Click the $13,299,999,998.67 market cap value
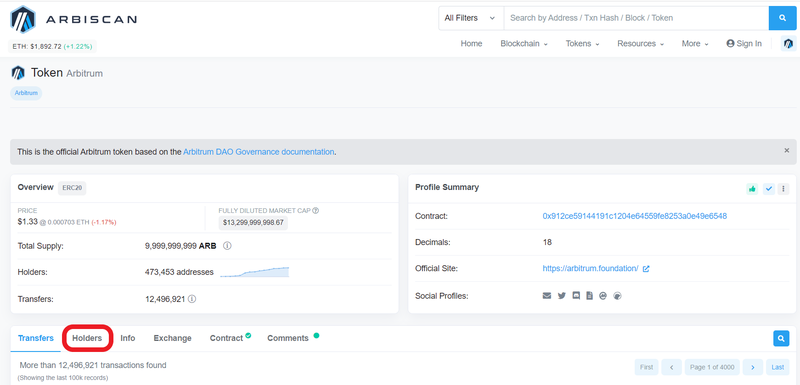Viewport: 800px width, 385px height. [253, 223]
